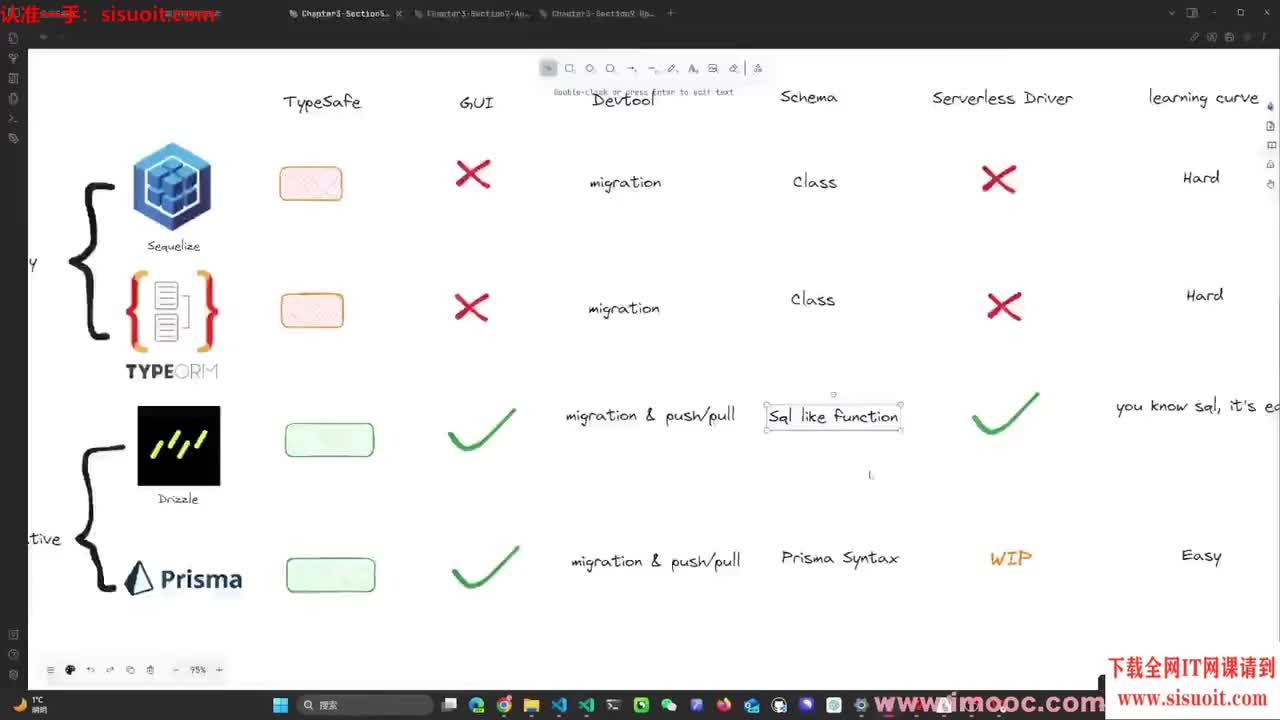The width and height of the screenshot is (1280, 720).
Task: Open the extra shapes tool after the divider
Action: point(757,68)
